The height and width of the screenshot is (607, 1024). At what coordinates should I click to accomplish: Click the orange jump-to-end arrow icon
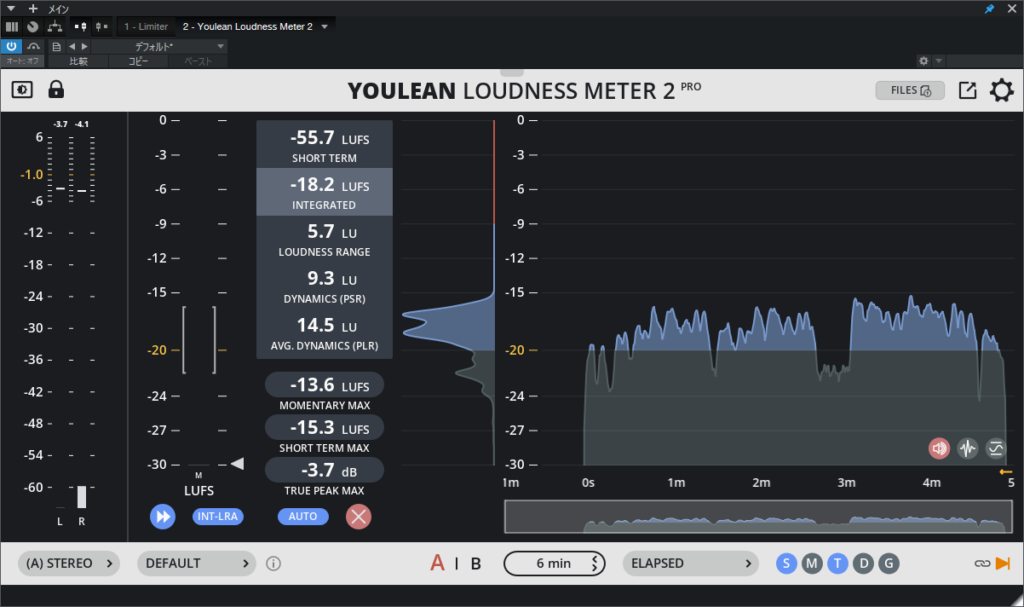[x=1003, y=563]
